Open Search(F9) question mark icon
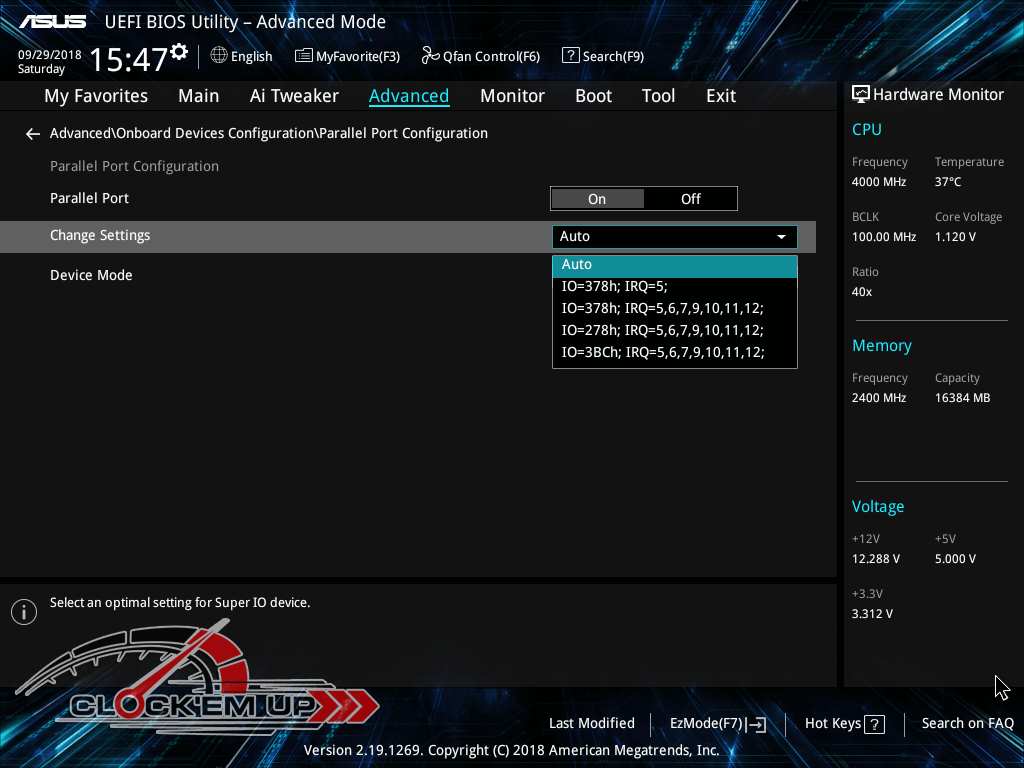Image resolution: width=1024 pixels, height=768 pixels. point(571,56)
